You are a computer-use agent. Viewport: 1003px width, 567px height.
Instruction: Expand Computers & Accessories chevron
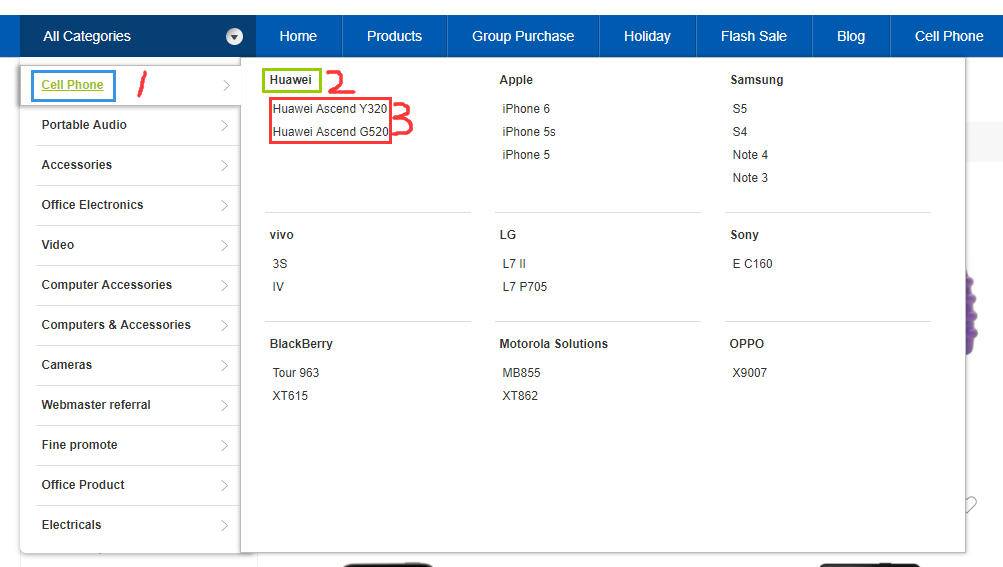(225, 325)
